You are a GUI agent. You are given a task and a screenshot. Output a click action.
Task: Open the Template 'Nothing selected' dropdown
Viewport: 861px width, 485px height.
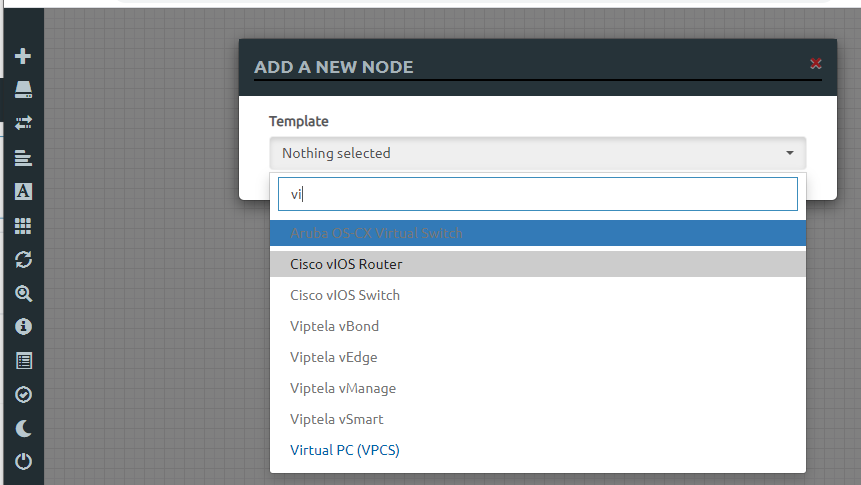pyautogui.click(x=538, y=153)
